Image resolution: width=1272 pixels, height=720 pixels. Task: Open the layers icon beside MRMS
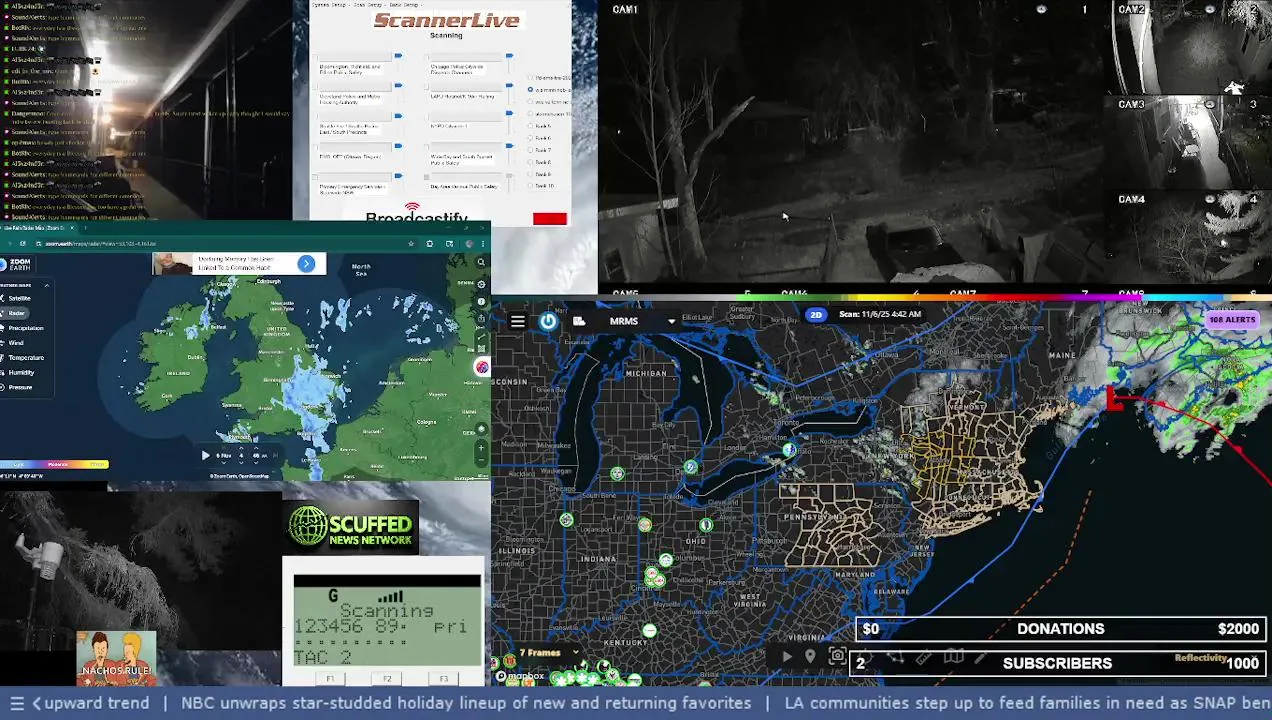[579, 321]
